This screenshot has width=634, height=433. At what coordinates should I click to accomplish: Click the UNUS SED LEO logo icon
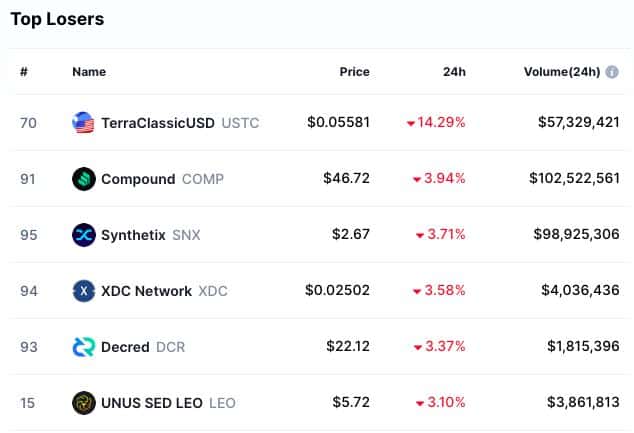tap(84, 403)
